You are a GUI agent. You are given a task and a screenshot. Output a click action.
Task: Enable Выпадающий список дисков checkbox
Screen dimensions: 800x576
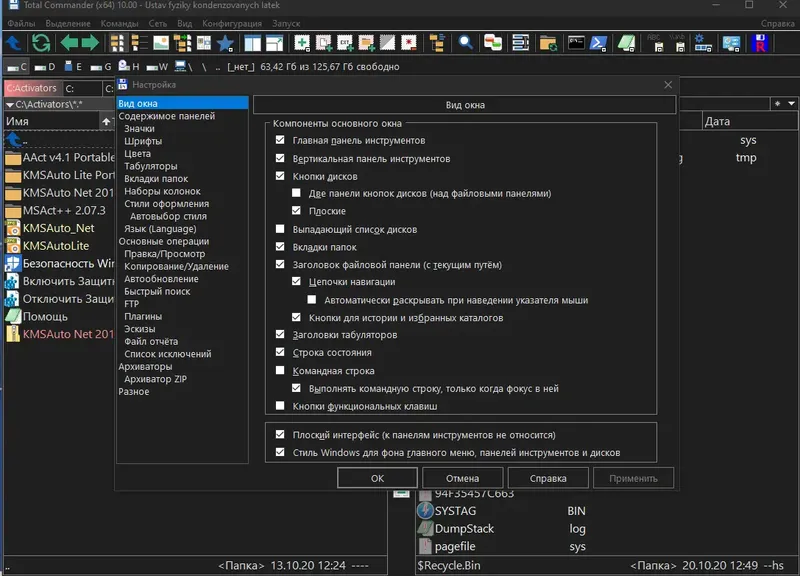point(280,230)
